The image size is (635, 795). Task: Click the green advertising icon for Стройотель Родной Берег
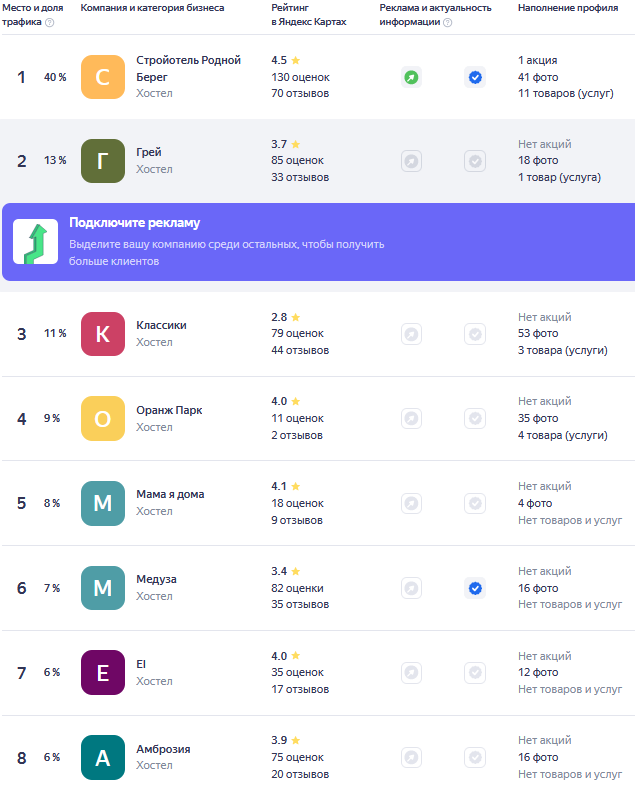(x=411, y=77)
